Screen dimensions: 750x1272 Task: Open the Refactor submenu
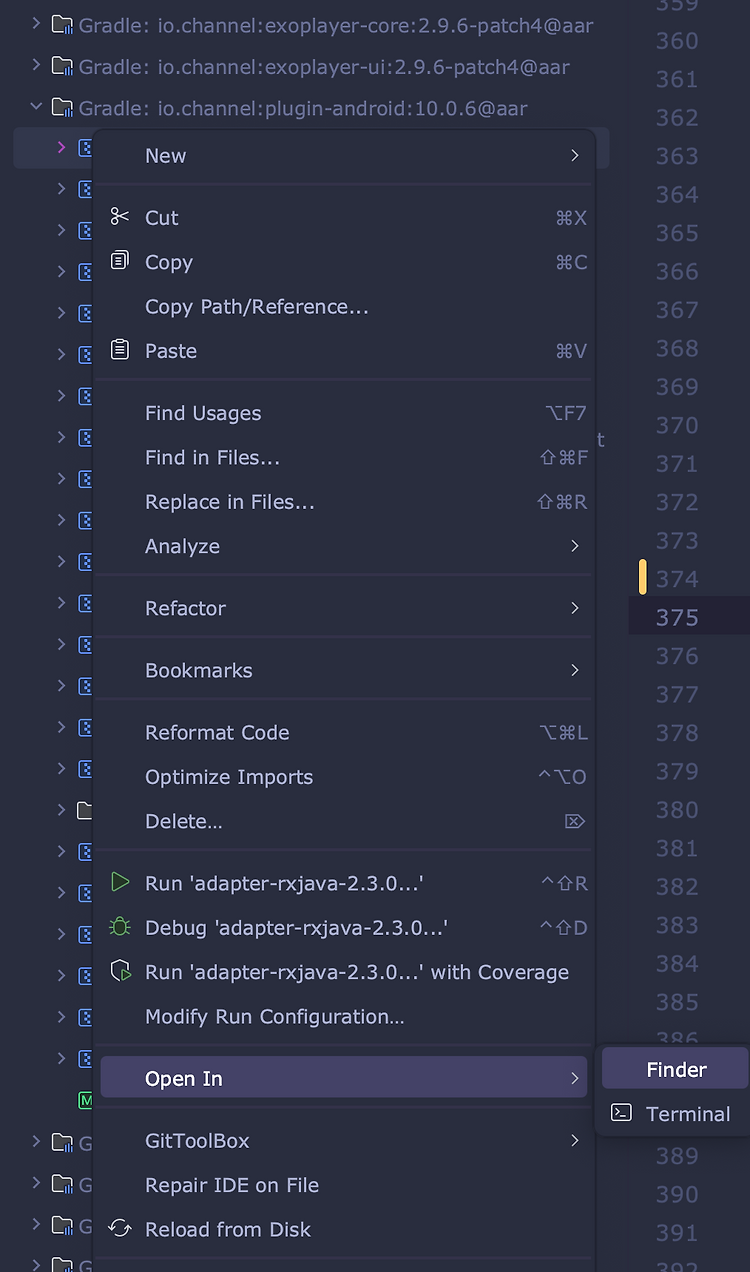tap(344, 608)
